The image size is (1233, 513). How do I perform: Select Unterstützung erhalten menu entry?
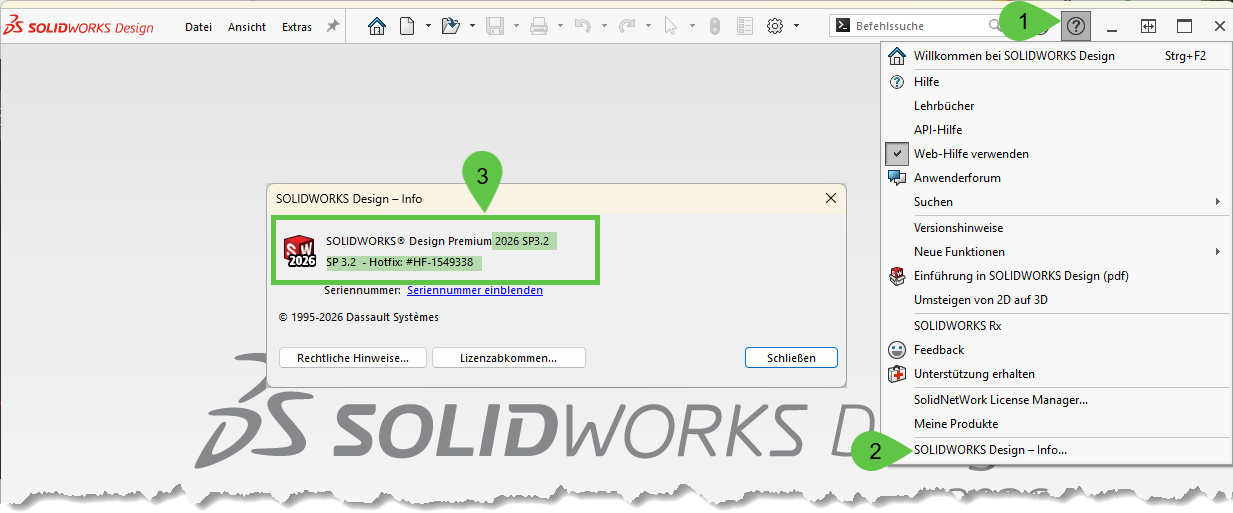click(1055, 374)
